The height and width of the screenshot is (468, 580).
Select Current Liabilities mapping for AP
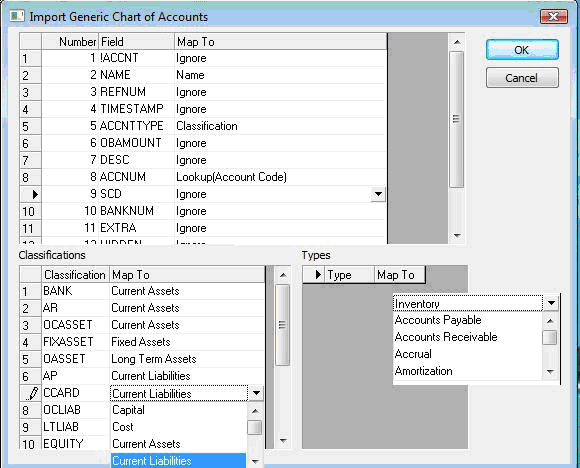[x=187, y=376]
